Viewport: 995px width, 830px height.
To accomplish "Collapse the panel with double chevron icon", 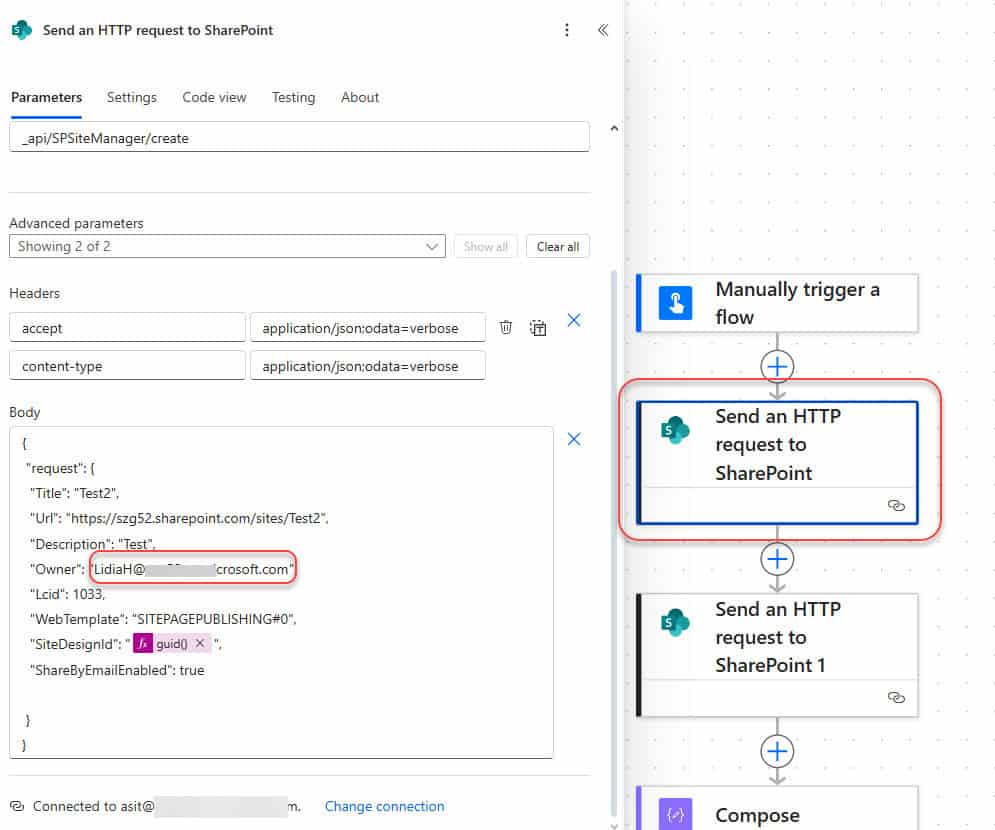I will tap(602, 30).
